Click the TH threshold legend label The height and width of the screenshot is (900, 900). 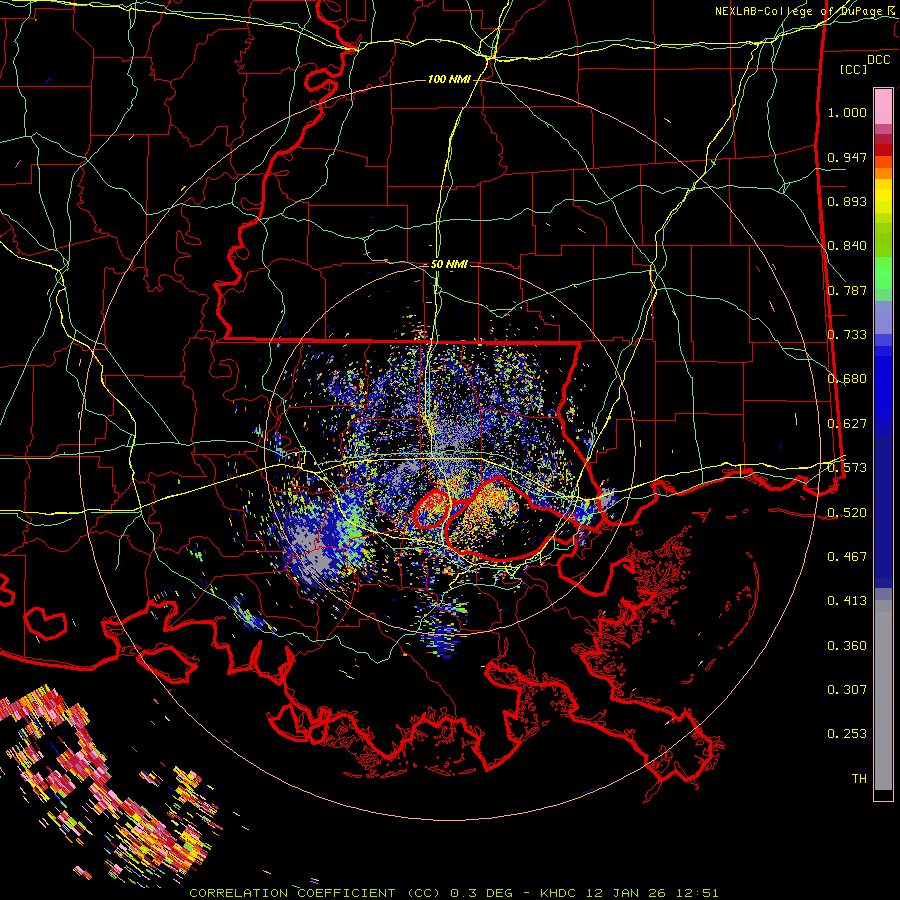tap(859, 779)
